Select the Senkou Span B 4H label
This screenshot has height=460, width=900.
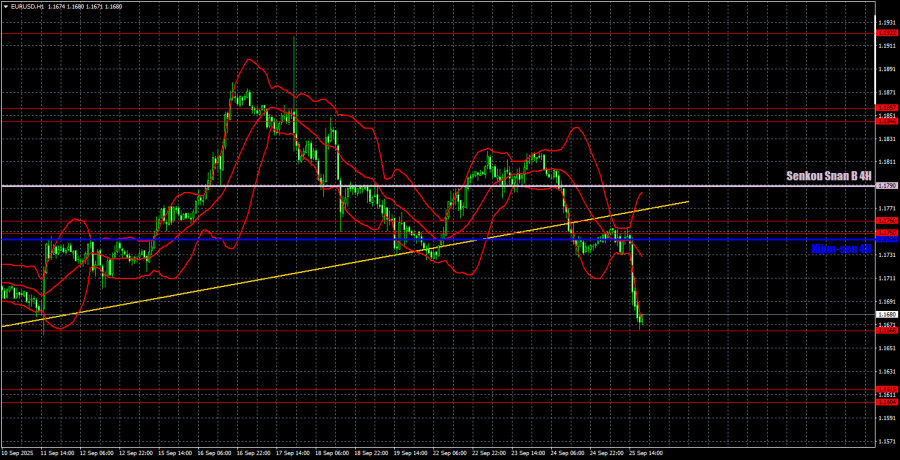pyautogui.click(x=828, y=176)
